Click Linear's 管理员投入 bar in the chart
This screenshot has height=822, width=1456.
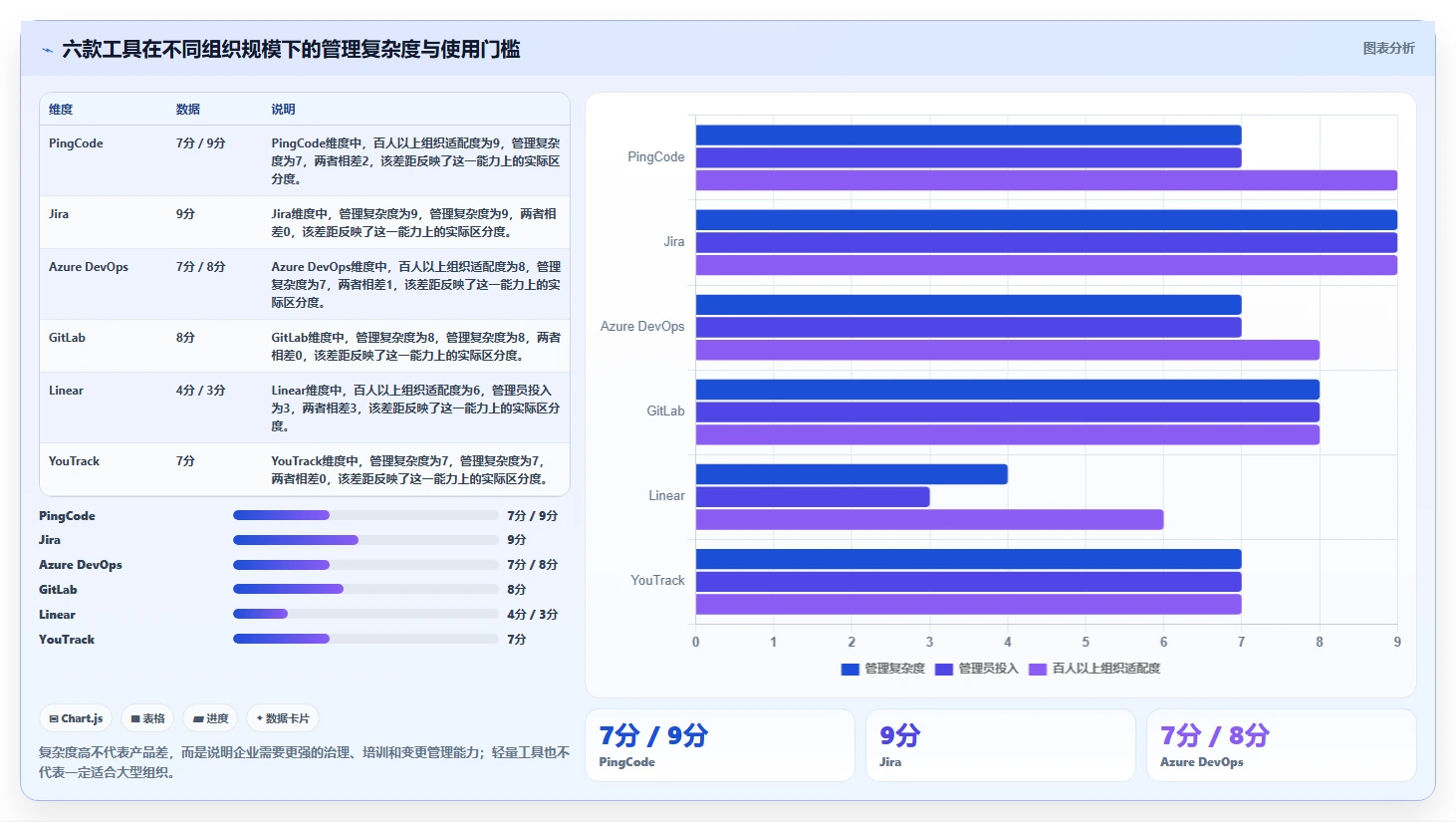click(x=813, y=496)
